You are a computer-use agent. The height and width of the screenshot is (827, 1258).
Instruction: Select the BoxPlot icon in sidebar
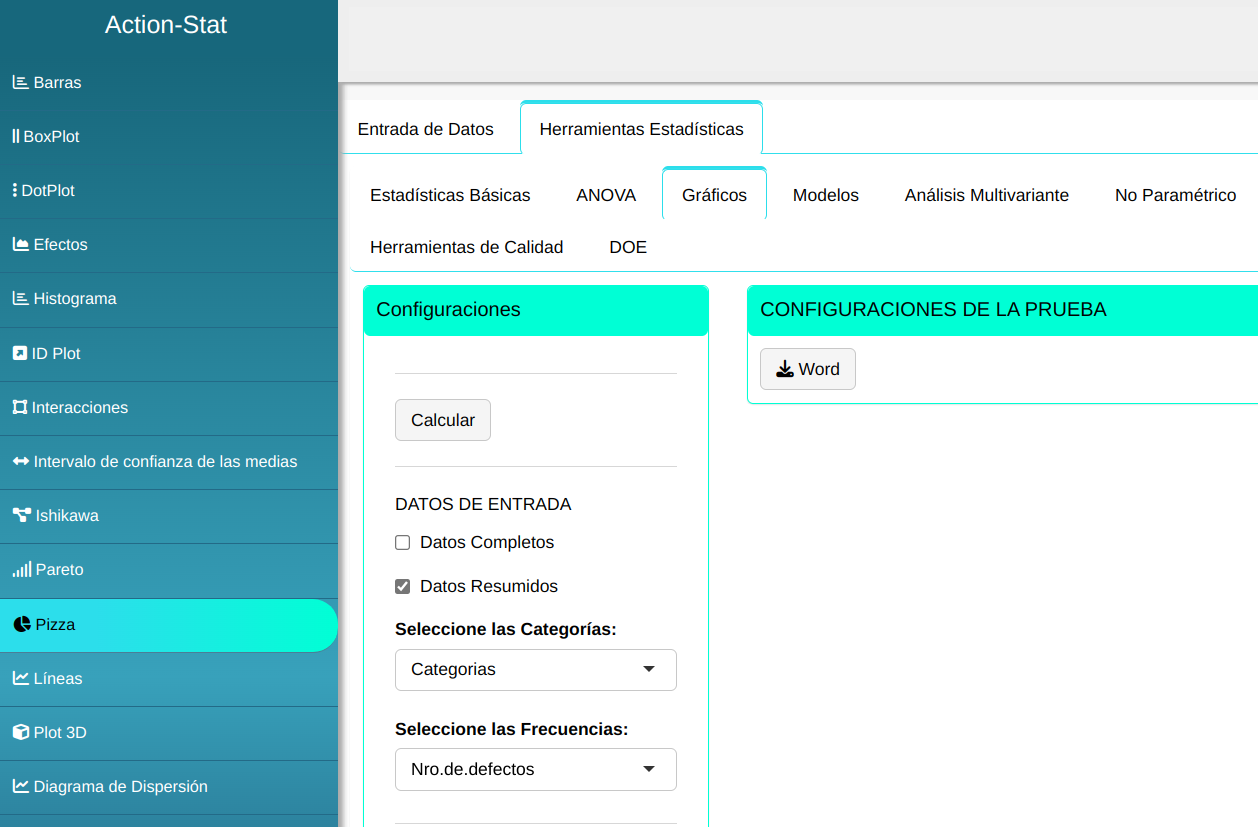pos(15,137)
